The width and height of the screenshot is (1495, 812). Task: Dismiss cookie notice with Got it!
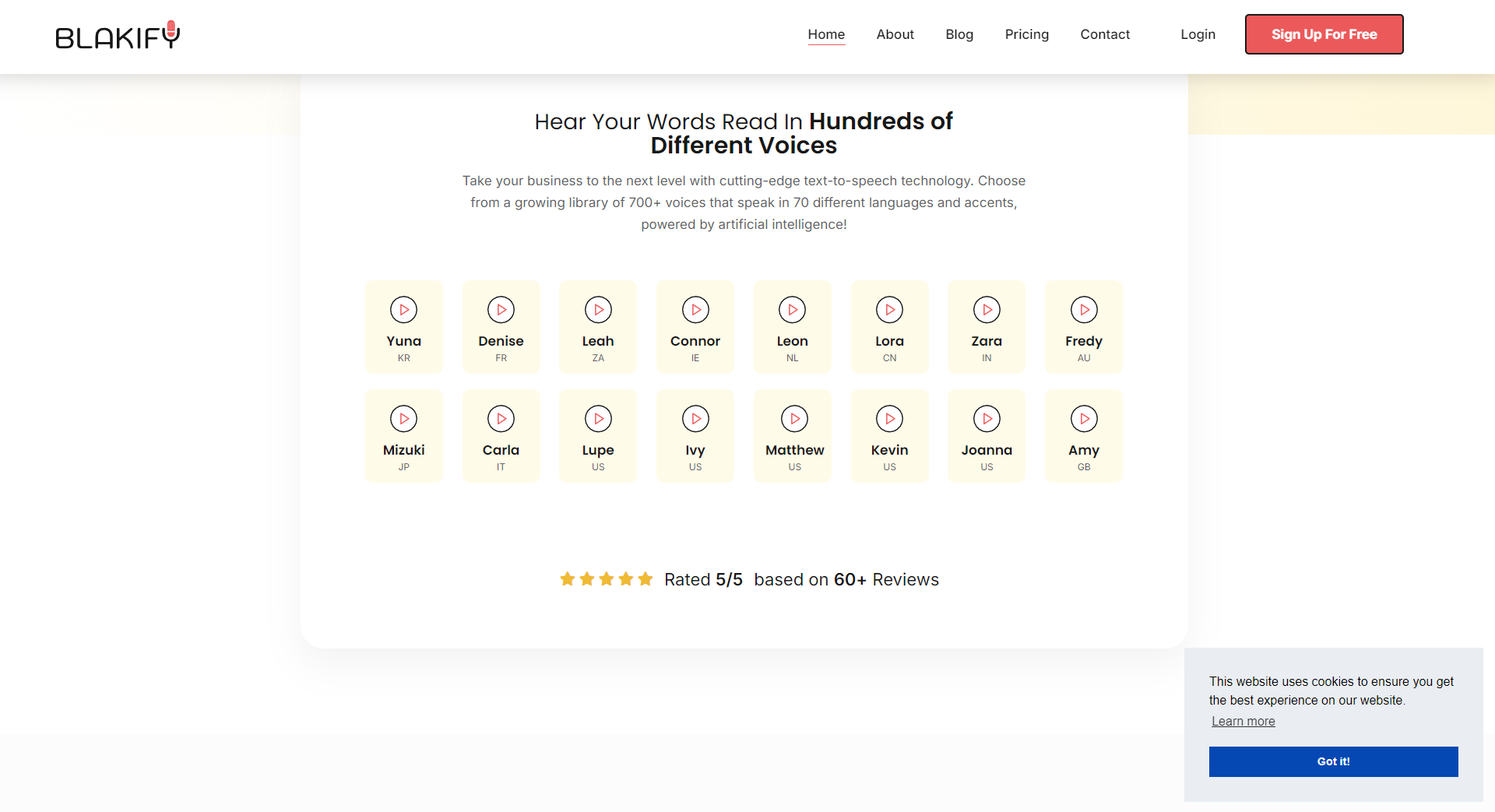[1333, 761]
